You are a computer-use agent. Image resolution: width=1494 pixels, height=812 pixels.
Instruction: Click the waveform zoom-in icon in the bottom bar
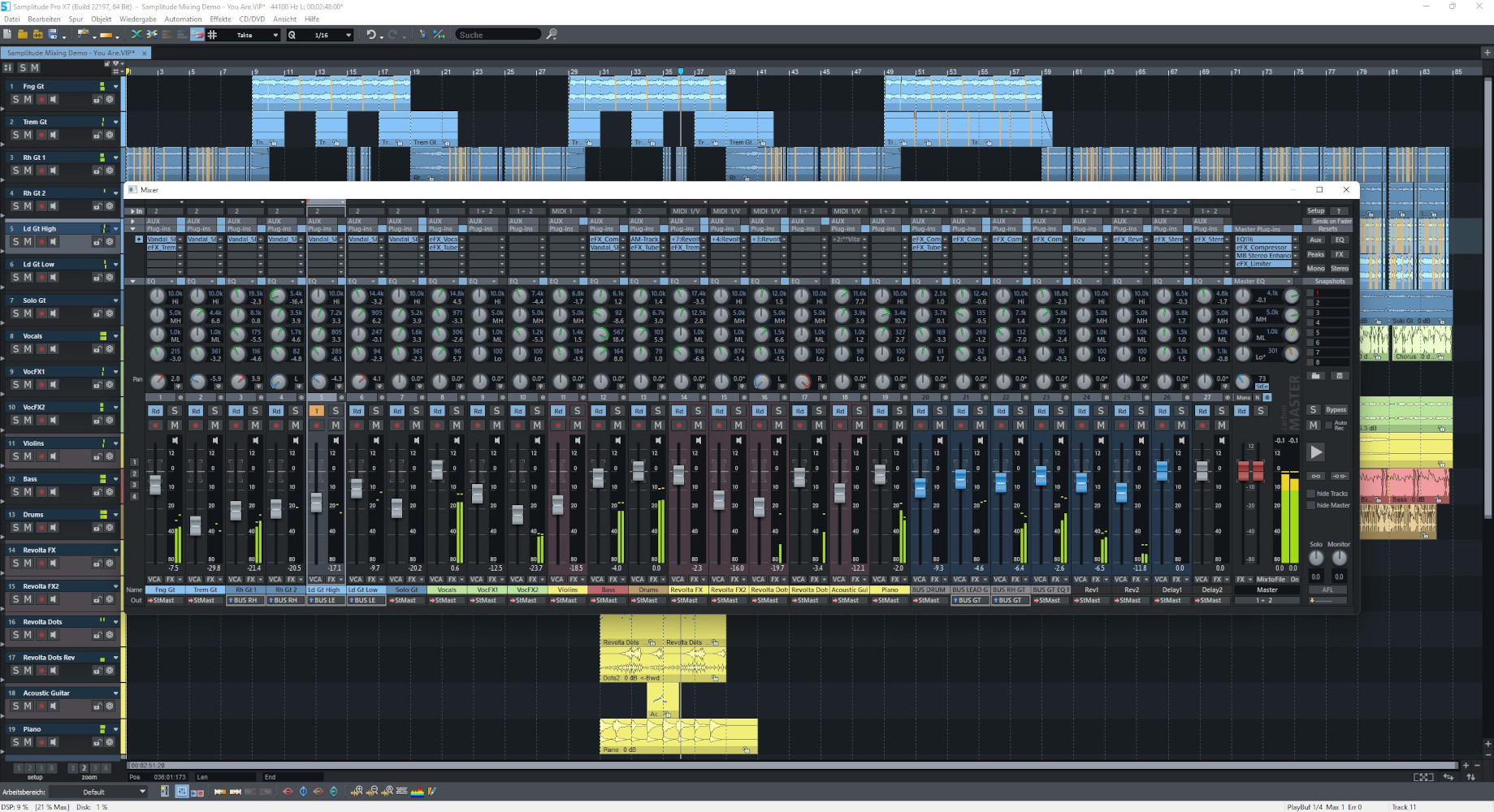(x=357, y=791)
